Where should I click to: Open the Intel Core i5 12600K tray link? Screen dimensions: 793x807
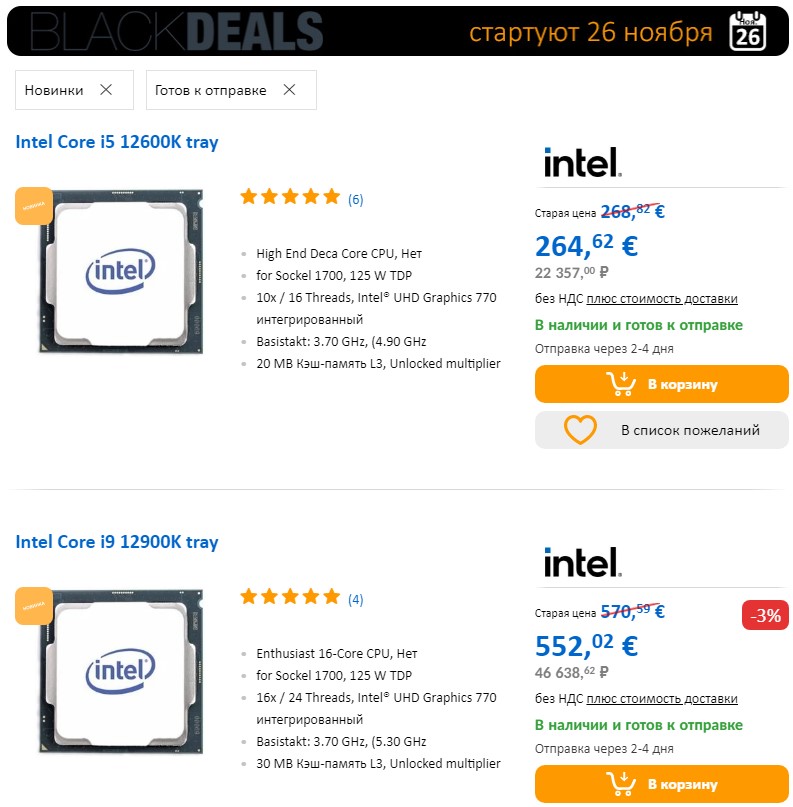tap(117, 142)
